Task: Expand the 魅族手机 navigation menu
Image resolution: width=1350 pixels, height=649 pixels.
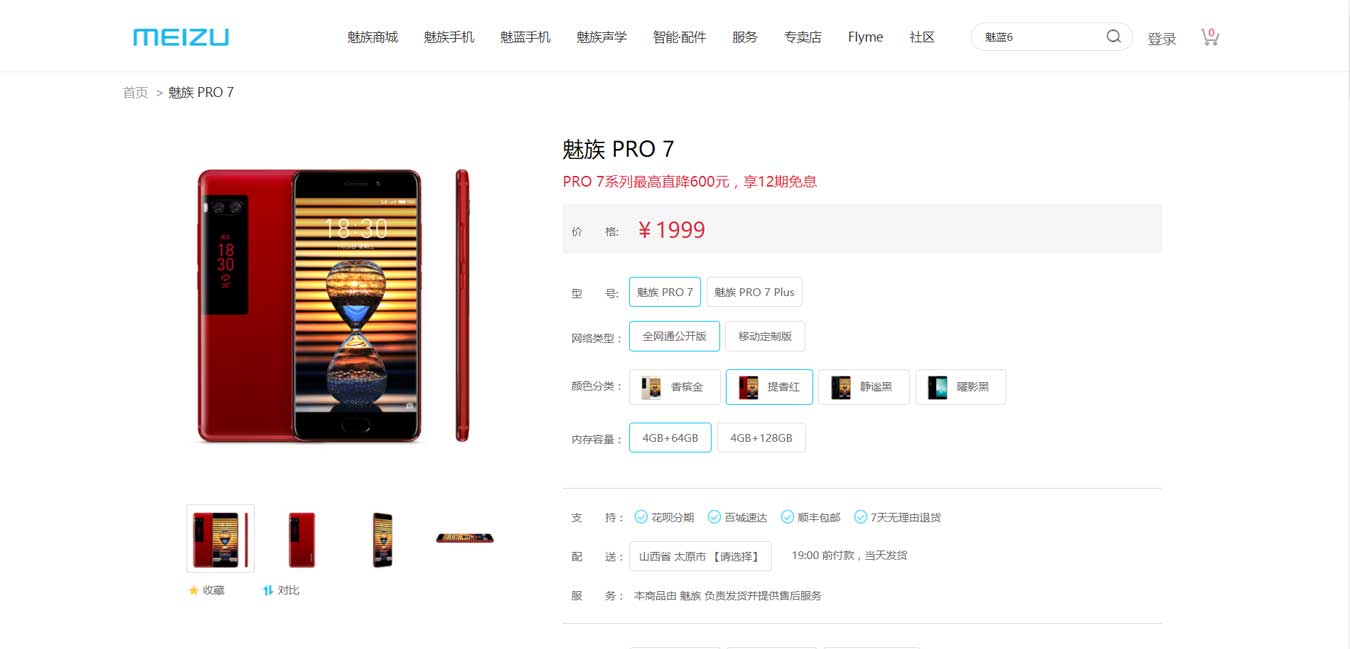Action: [x=449, y=37]
